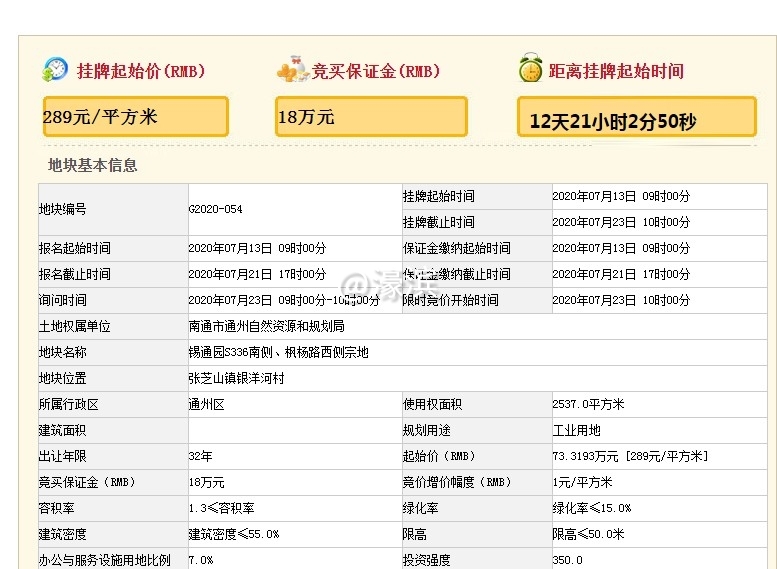Viewport: 777px width, 569px height.
Task: Click 南通市通州自然资源和规划局 owner text
Action: [x=266, y=326]
